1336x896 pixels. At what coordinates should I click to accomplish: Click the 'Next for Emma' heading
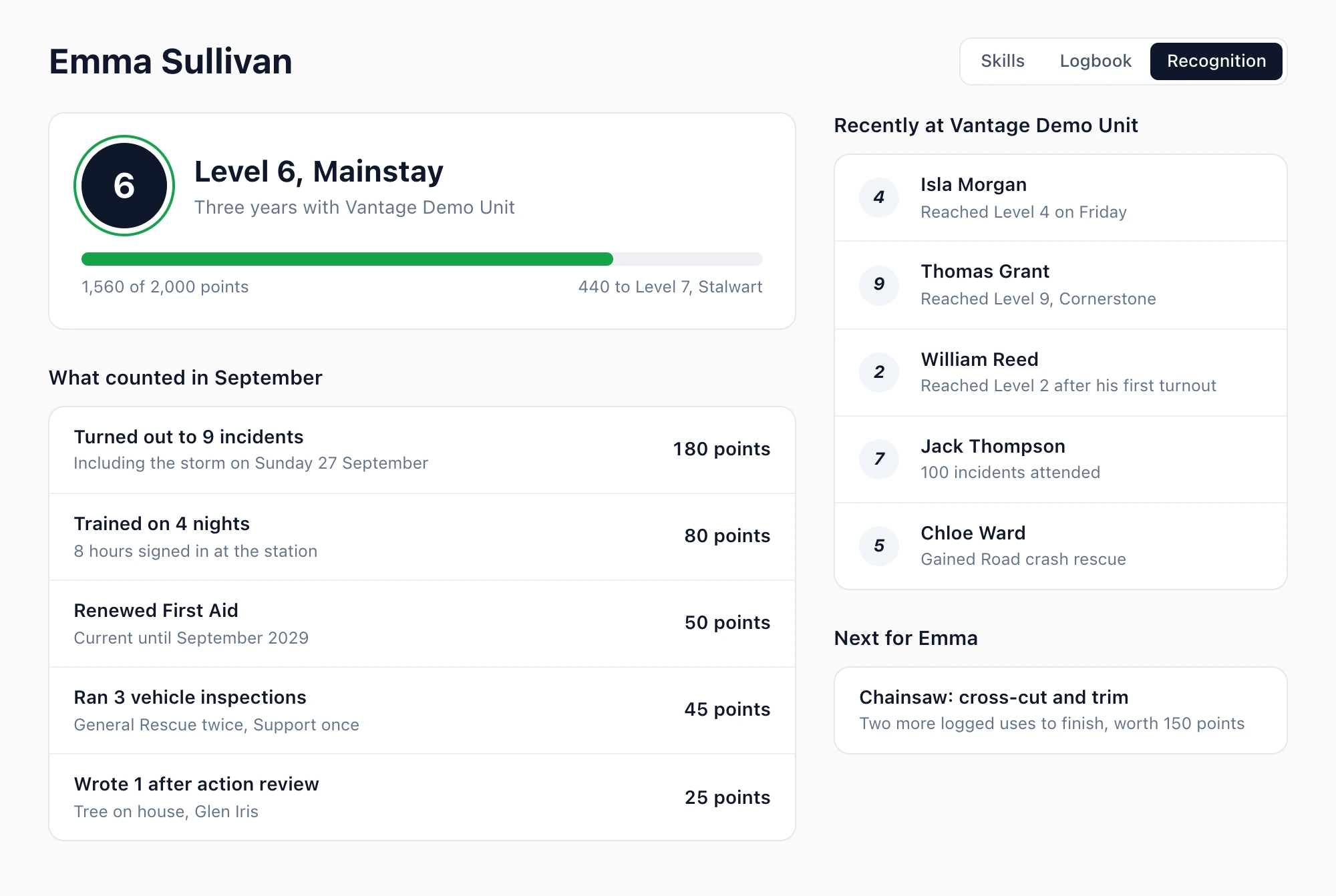click(x=906, y=638)
